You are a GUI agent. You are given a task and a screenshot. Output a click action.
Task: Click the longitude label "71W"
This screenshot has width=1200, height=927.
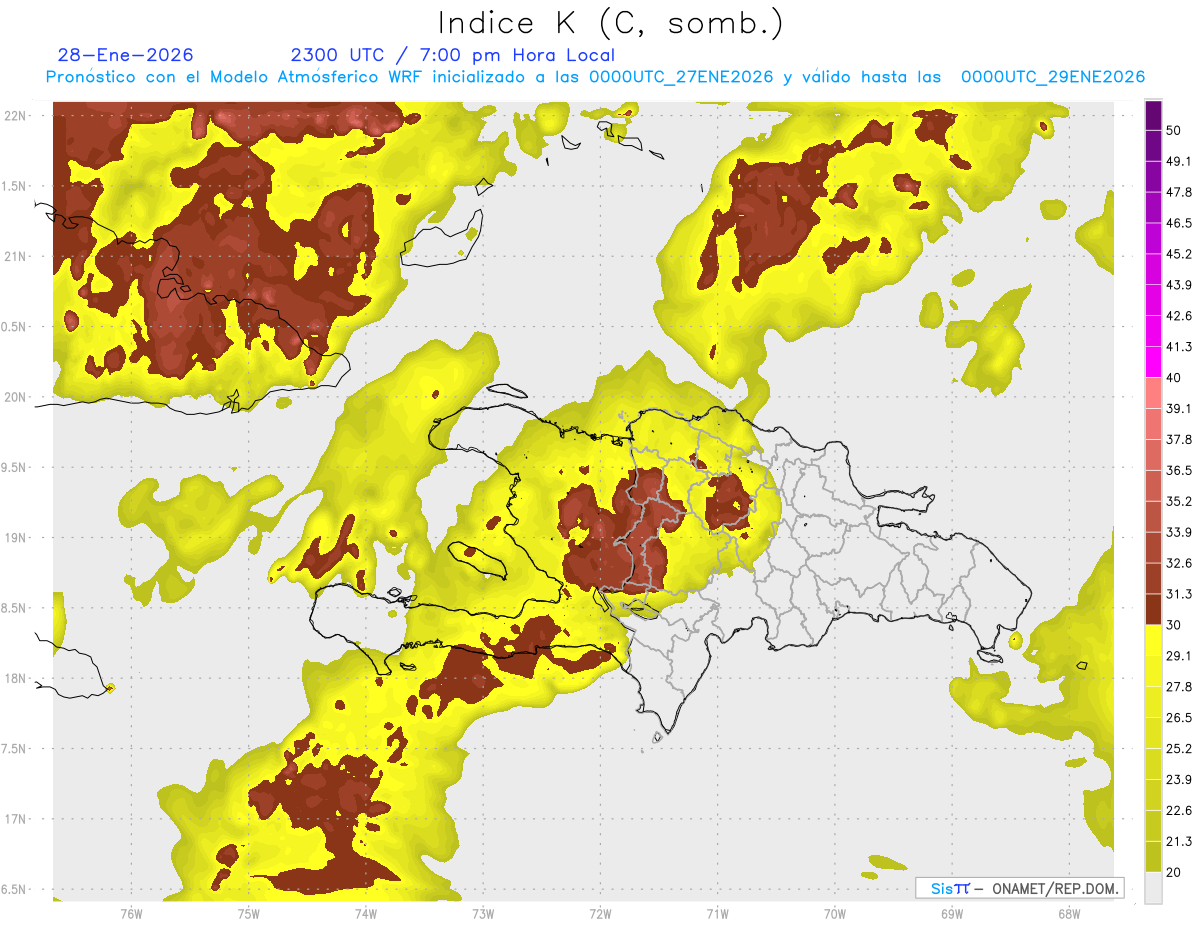(x=717, y=914)
